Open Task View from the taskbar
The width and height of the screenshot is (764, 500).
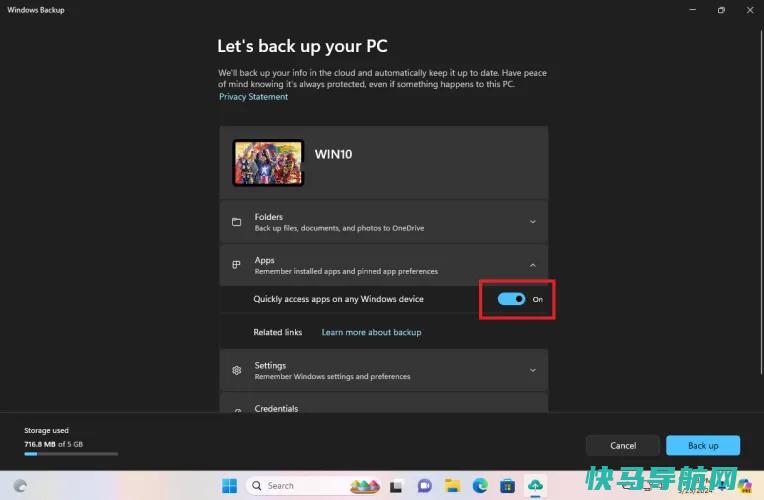pyautogui.click(x=396, y=486)
